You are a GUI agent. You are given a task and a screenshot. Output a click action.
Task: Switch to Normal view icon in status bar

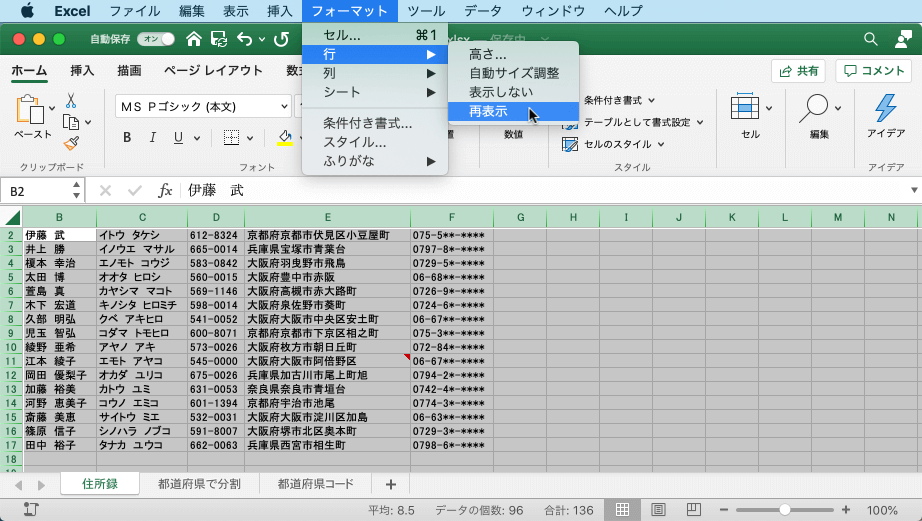(622, 510)
